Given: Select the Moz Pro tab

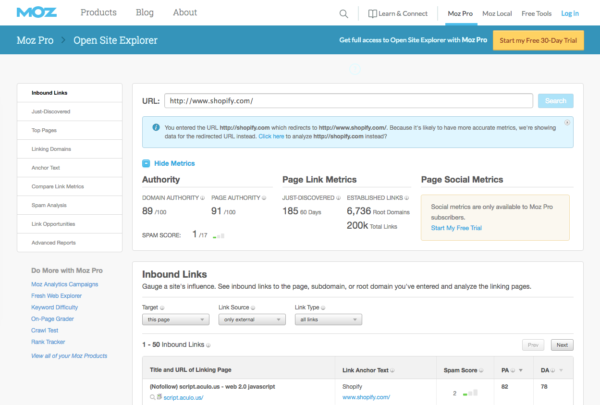Looking at the screenshot, I should coord(460,14).
